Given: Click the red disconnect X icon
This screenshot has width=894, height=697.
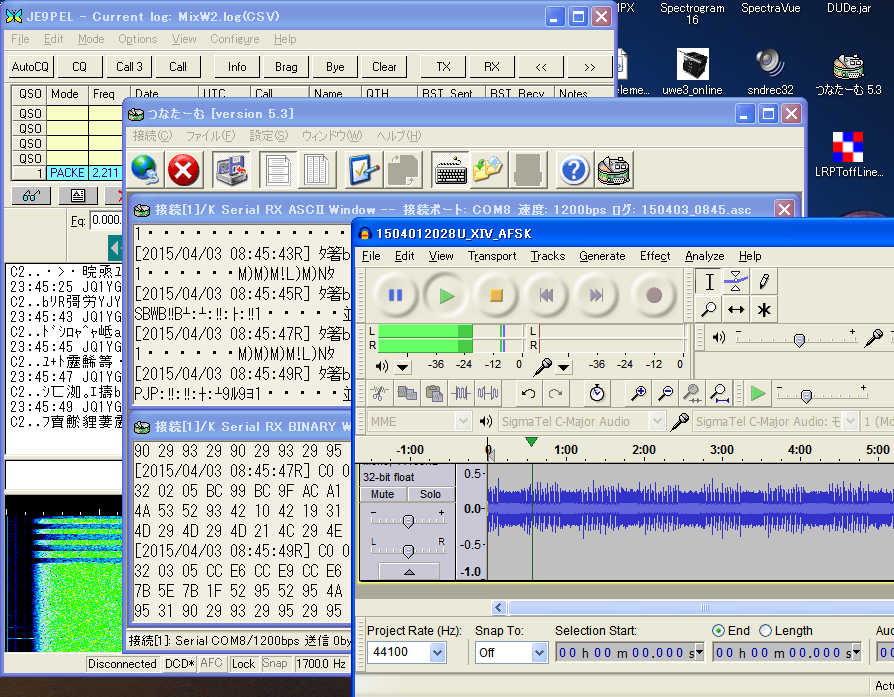Looking at the screenshot, I should point(184,170).
